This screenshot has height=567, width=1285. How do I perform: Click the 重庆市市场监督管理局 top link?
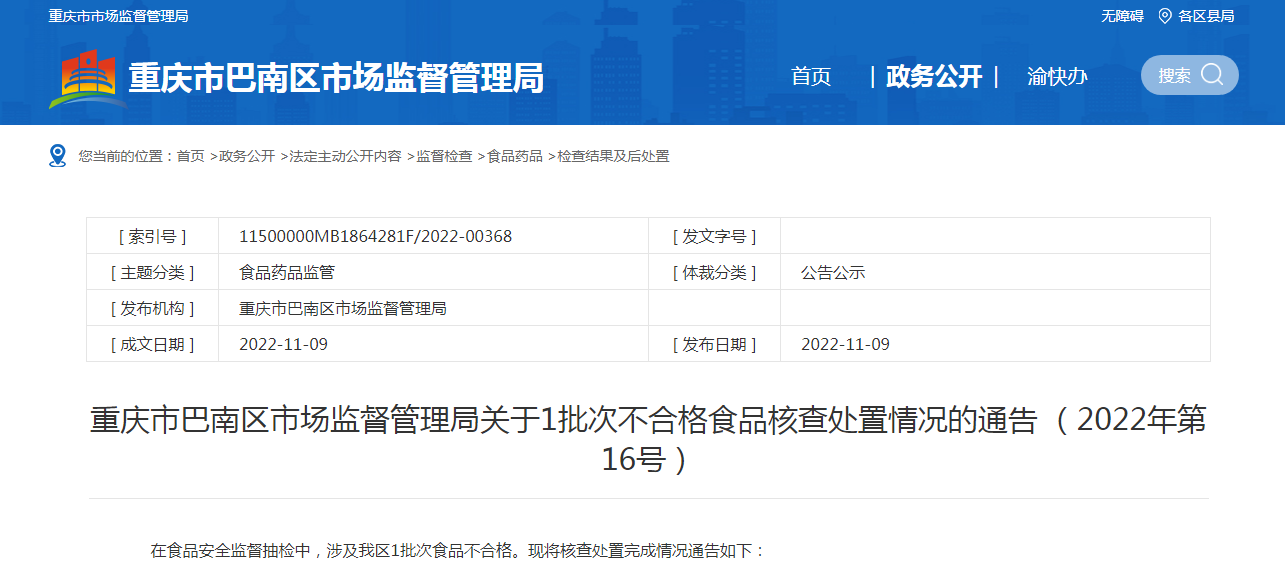(x=118, y=16)
